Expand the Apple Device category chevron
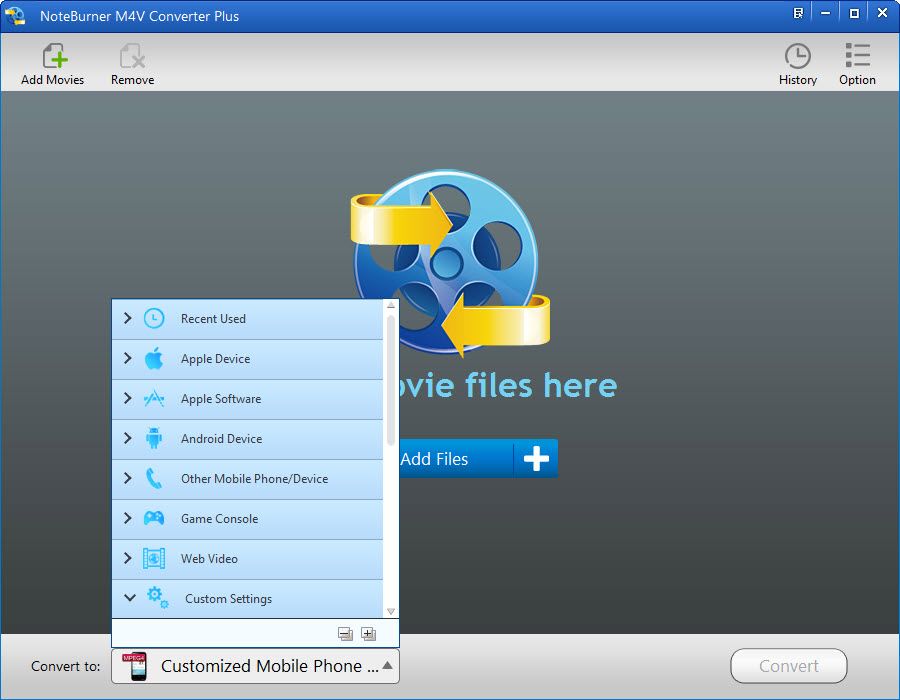 tap(128, 358)
